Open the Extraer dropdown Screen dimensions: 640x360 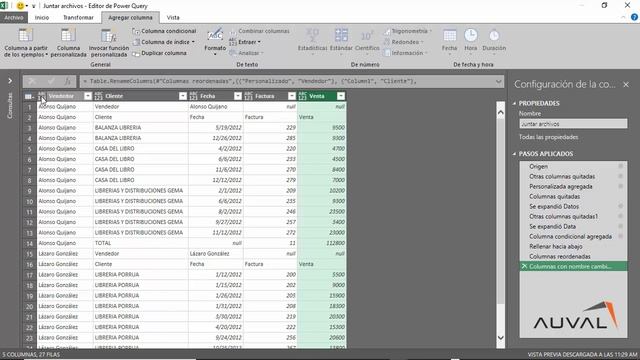point(244,42)
